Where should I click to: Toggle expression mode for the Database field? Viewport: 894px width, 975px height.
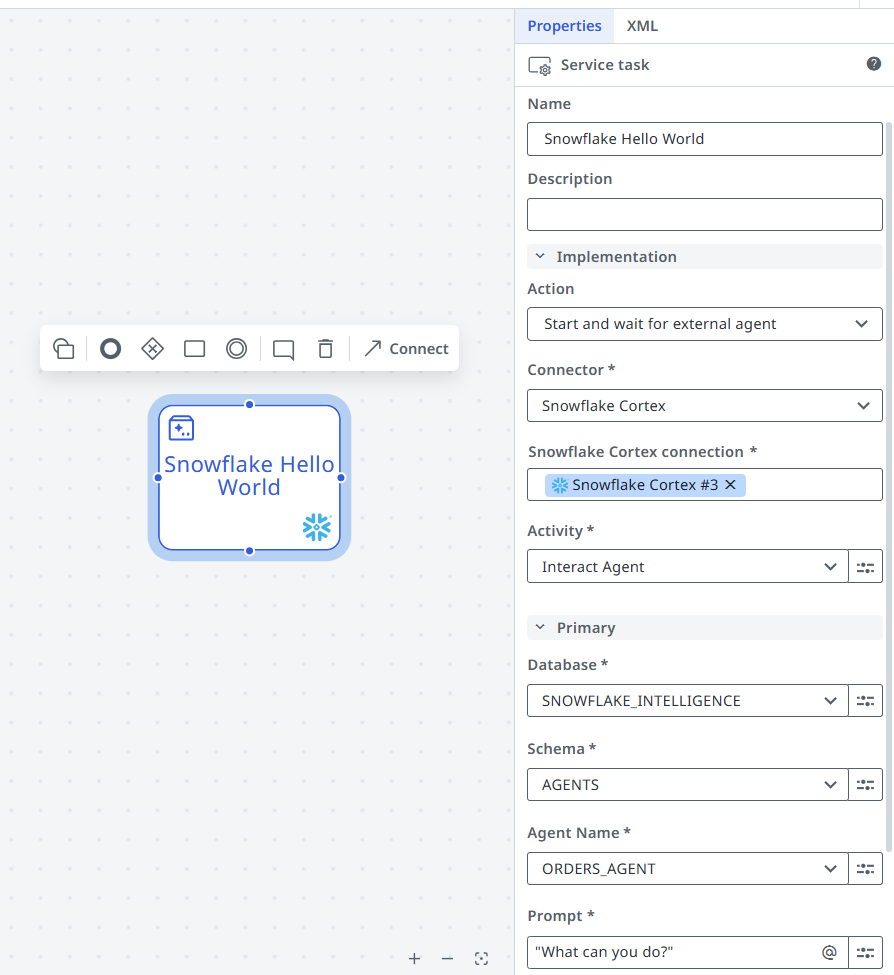pyautogui.click(x=865, y=701)
